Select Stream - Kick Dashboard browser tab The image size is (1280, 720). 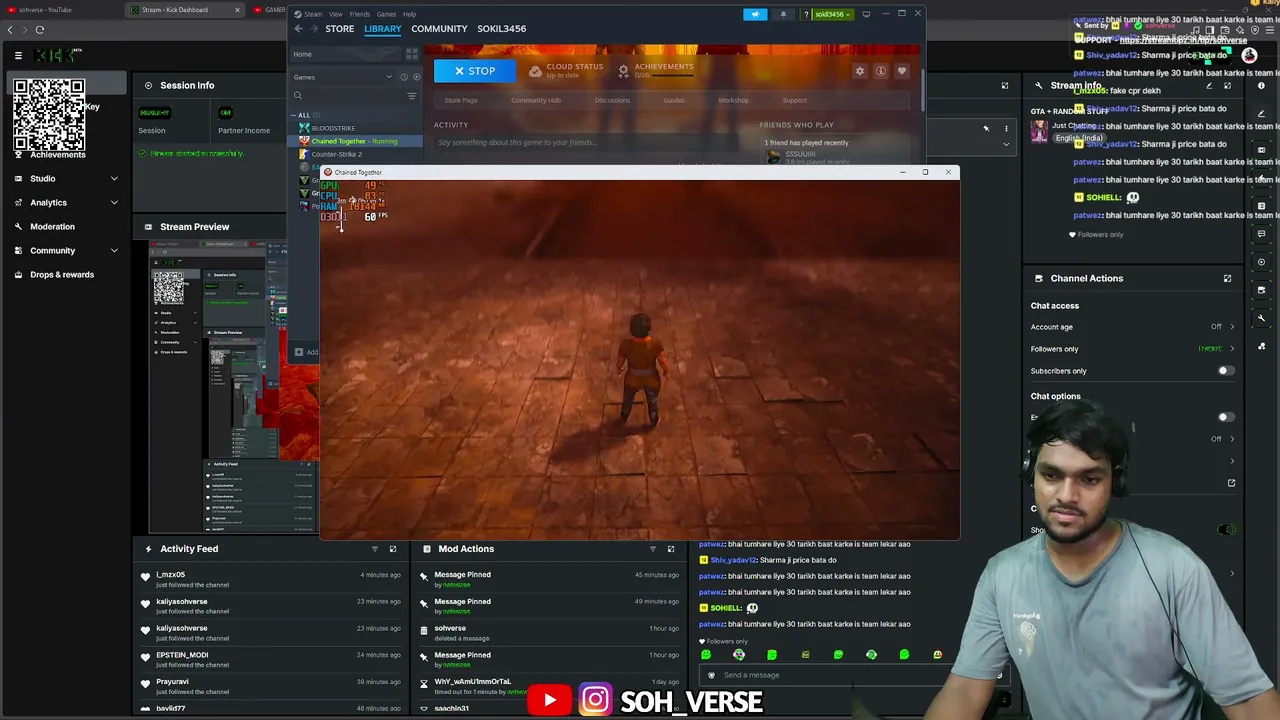coord(185,10)
